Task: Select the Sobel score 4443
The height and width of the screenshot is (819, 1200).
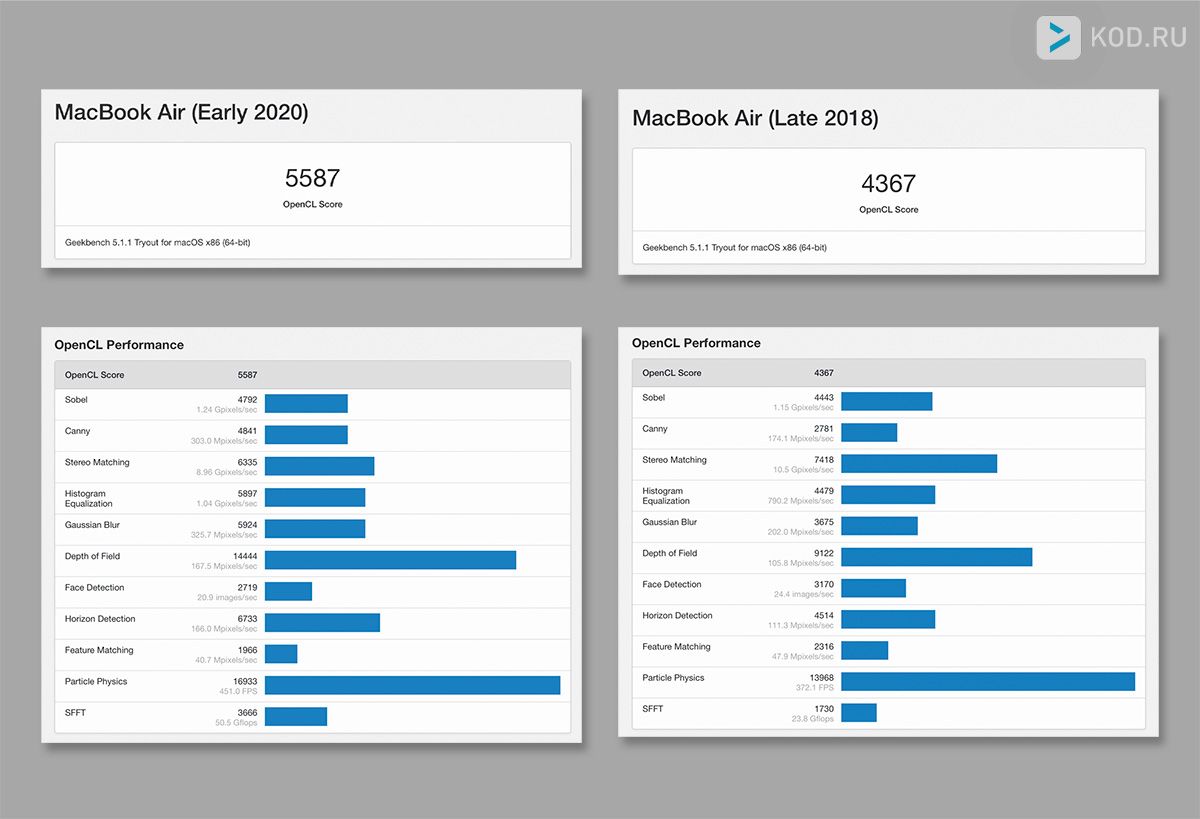Action: click(x=823, y=398)
